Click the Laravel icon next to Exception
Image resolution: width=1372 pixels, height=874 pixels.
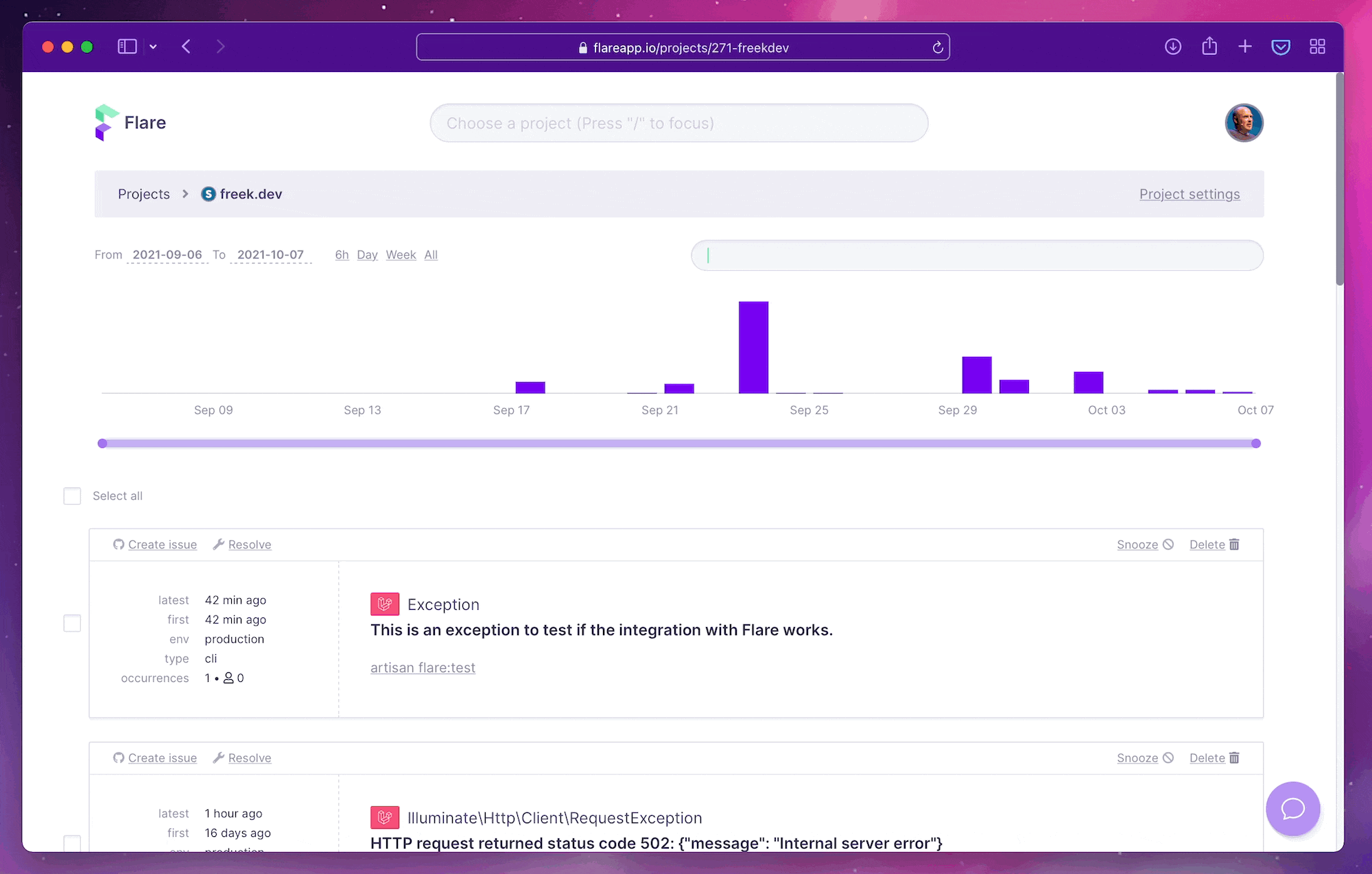(385, 604)
